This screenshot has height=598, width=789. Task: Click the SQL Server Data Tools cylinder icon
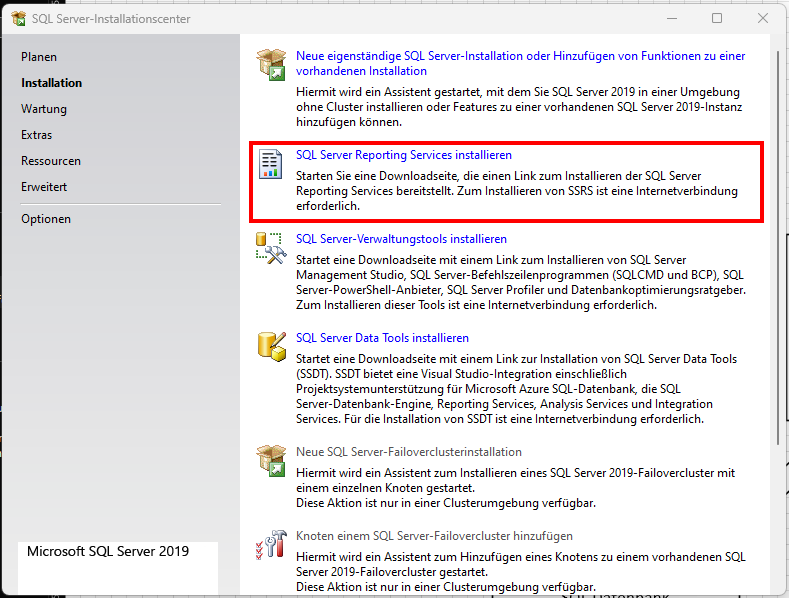pos(272,346)
